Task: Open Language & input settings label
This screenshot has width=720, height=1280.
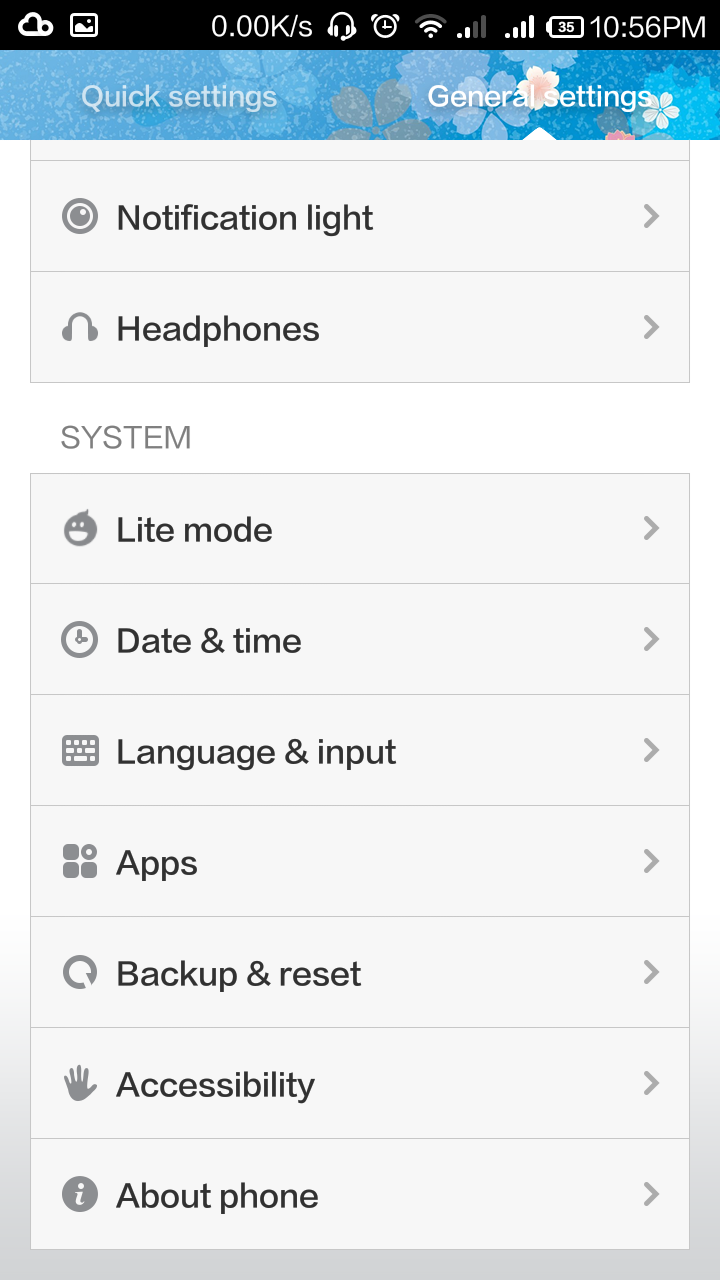Action: click(x=256, y=752)
